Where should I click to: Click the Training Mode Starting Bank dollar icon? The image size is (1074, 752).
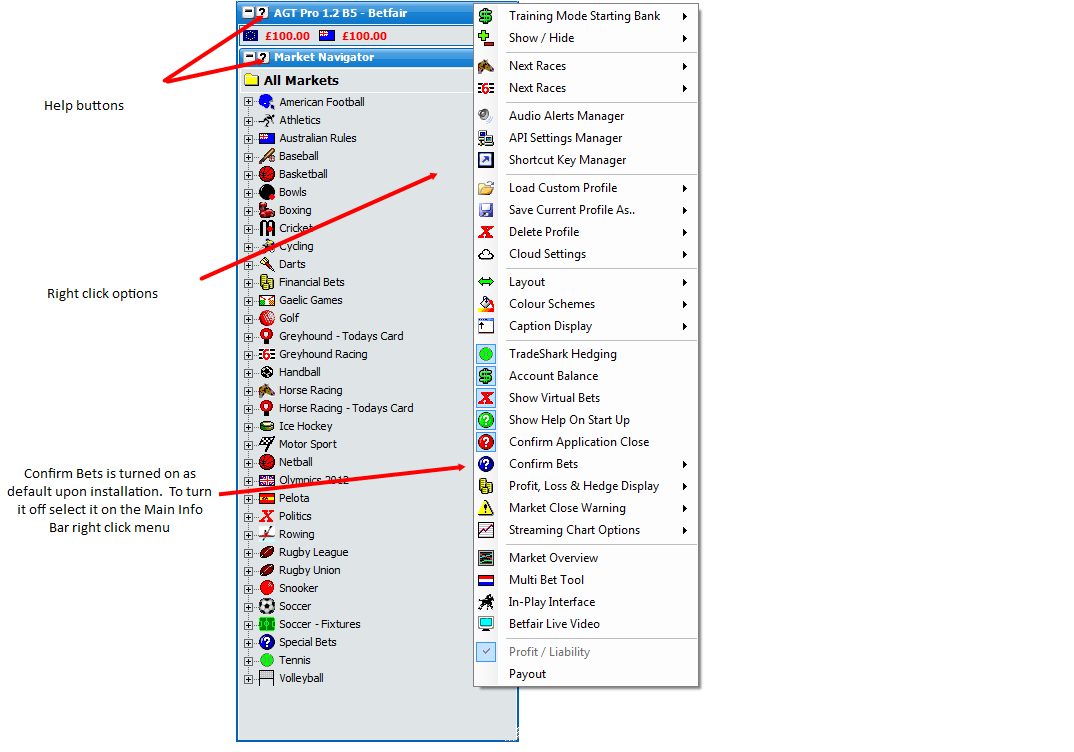point(486,16)
